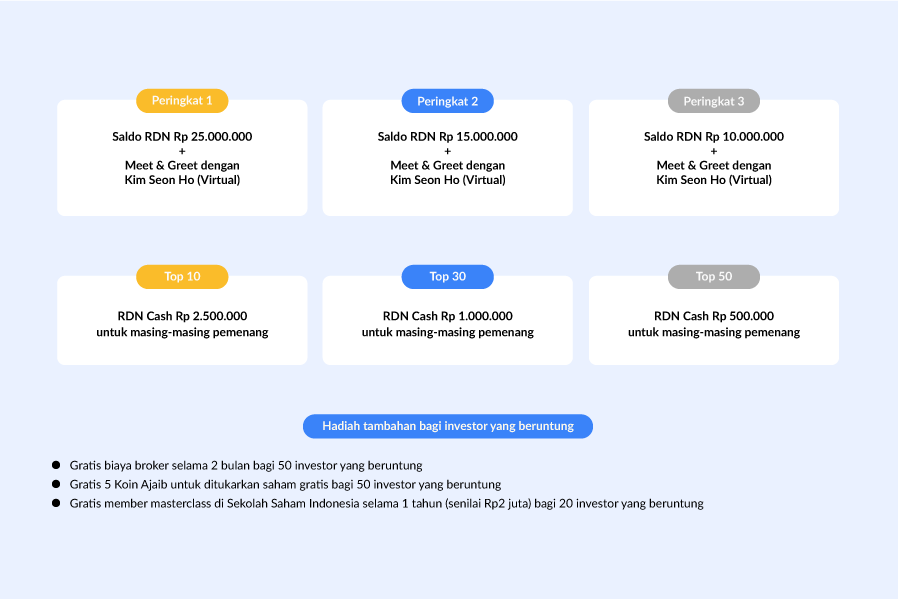
Task: Click the gray Top 50 badge
Action: tap(713, 277)
